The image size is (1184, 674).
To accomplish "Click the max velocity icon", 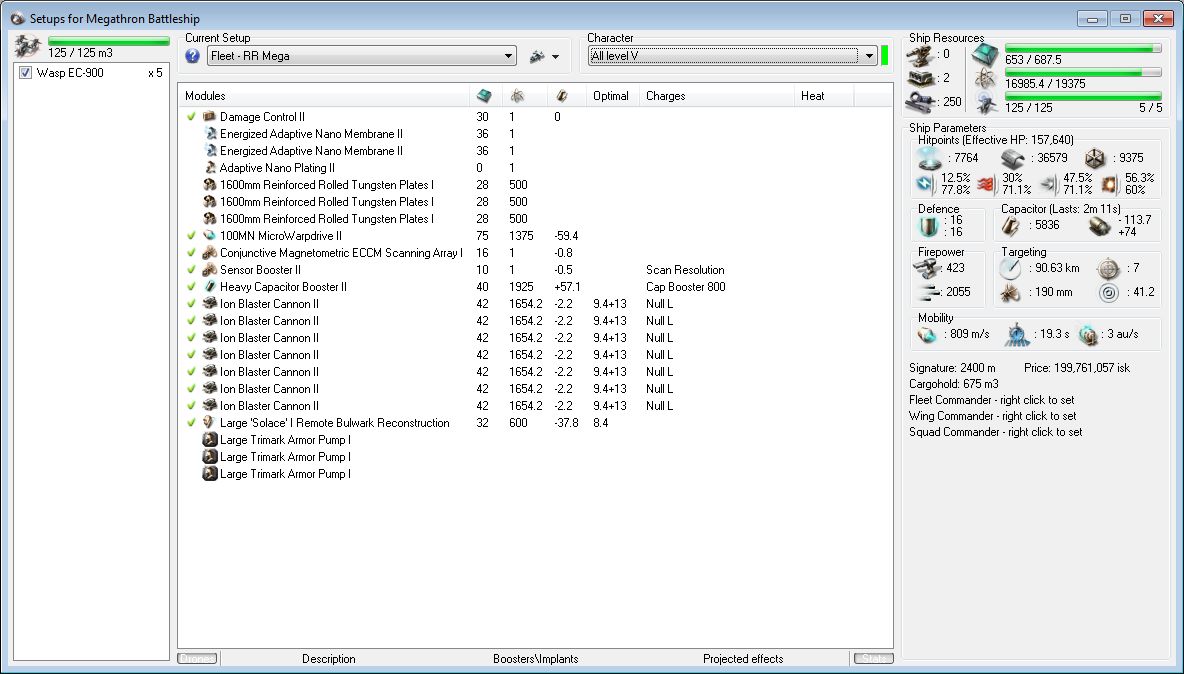I will tap(927, 334).
